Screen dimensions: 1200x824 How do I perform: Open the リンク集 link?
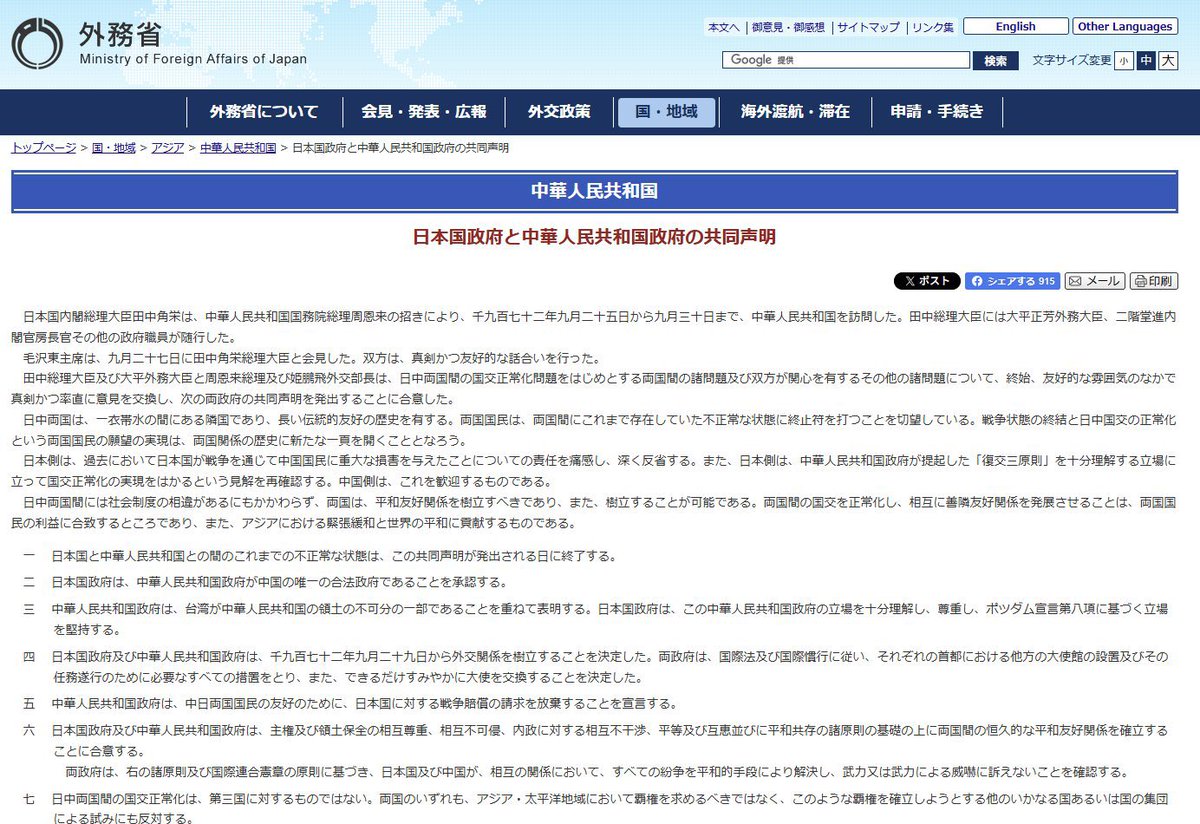point(933,27)
